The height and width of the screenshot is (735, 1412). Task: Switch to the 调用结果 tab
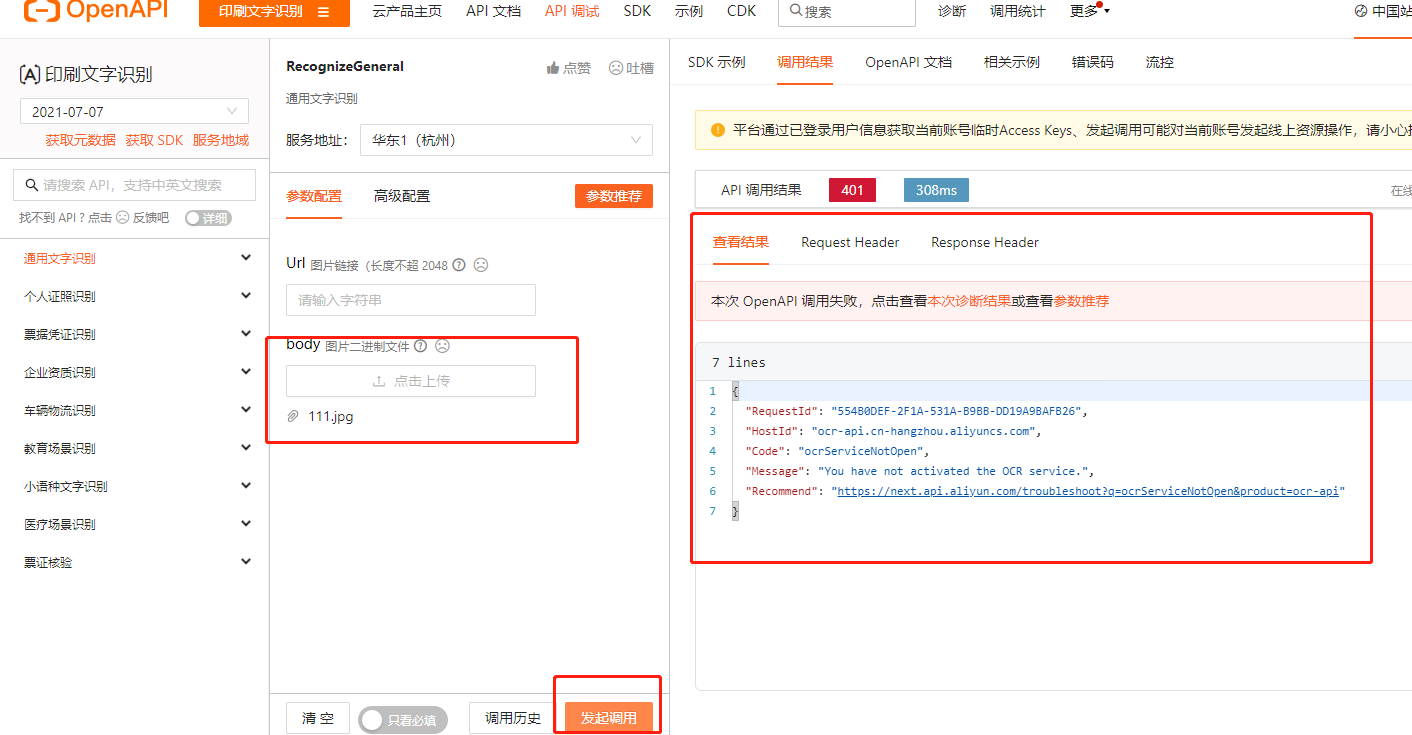tap(805, 62)
